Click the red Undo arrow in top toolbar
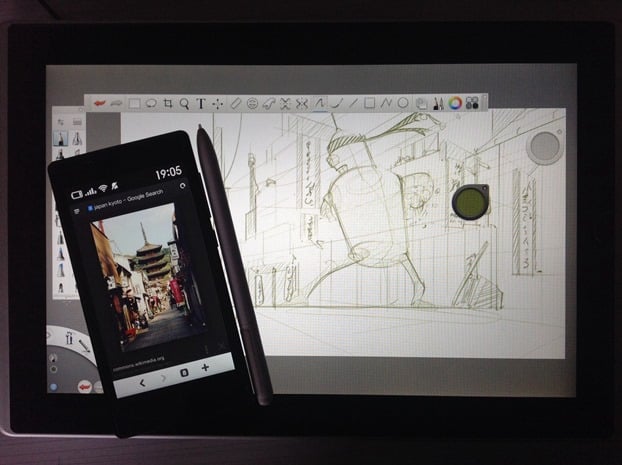This screenshot has height=465, width=622. pyautogui.click(x=99, y=104)
